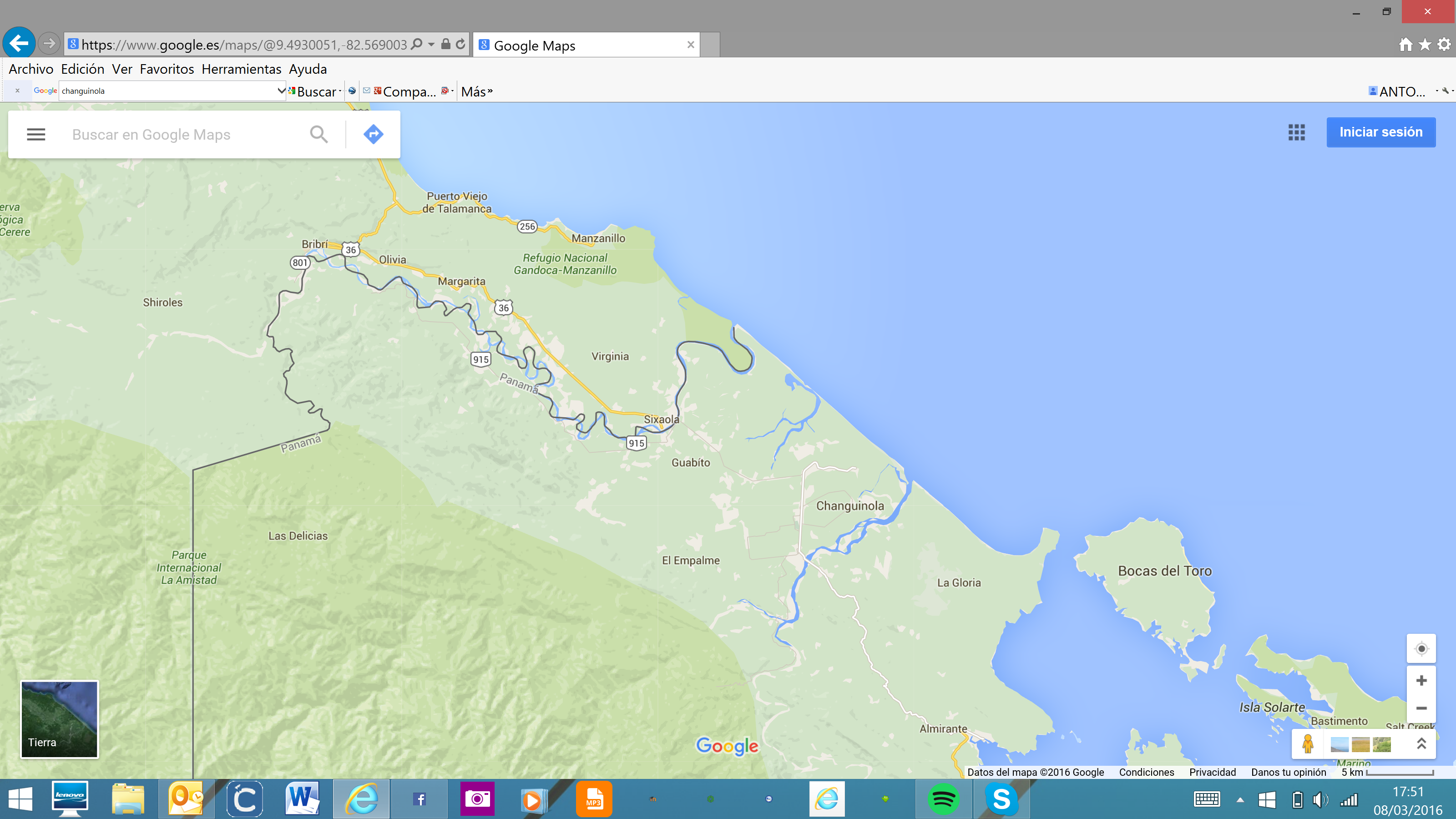Open Microsoft Word from taskbar
This screenshot has height=819, width=1456.
303,799
